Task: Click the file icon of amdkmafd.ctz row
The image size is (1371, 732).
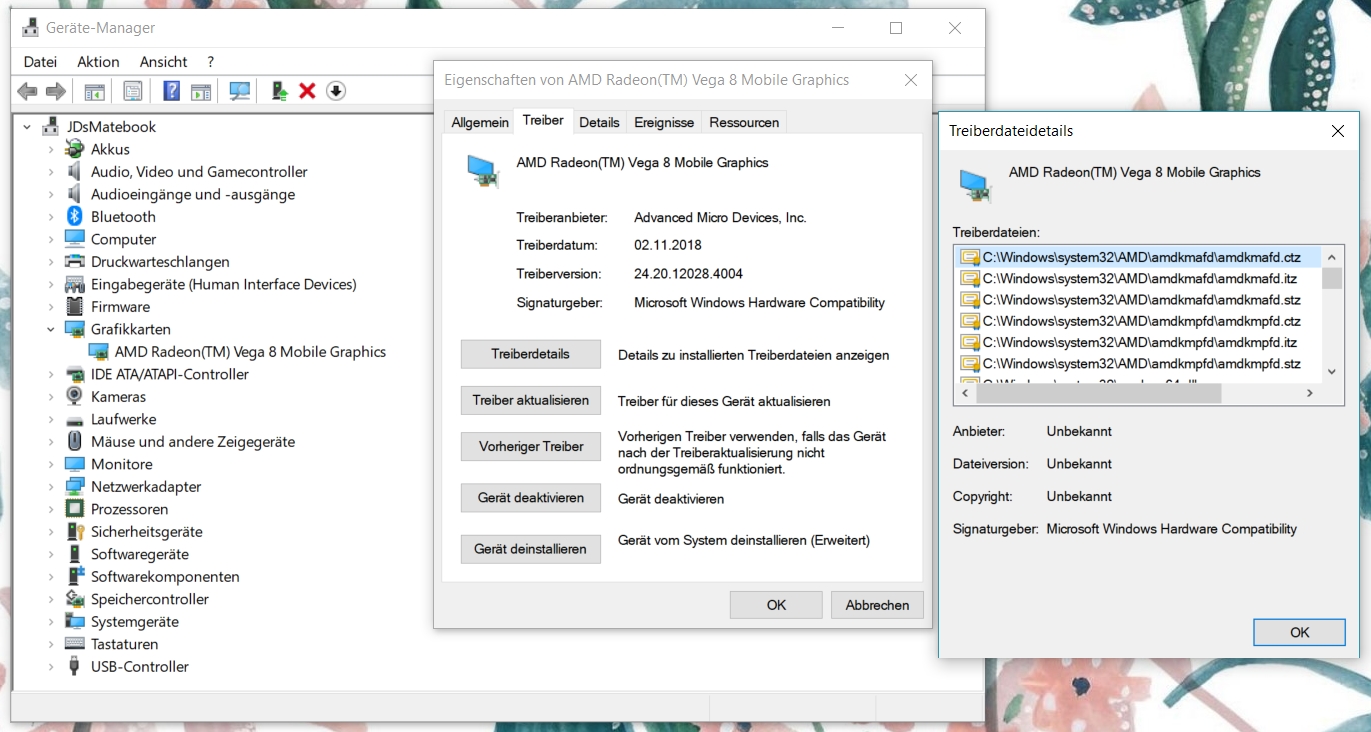Action: tap(970, 257)
